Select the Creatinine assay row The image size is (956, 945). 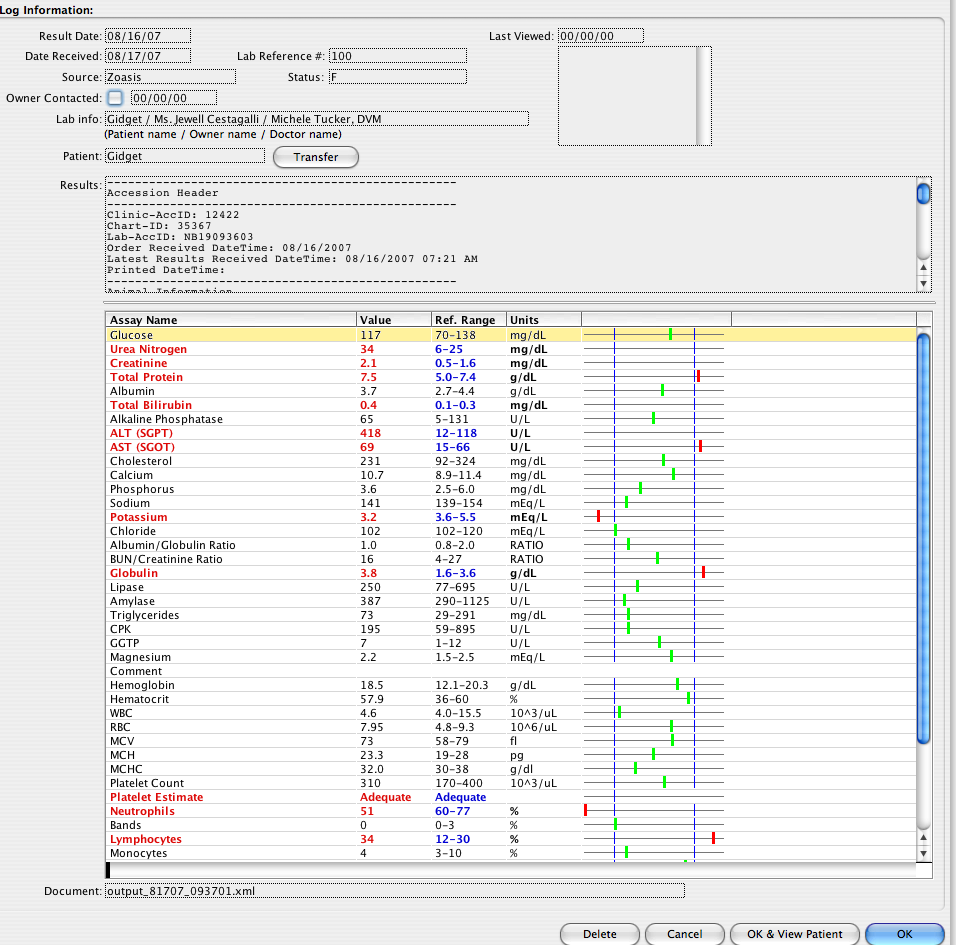511,363
